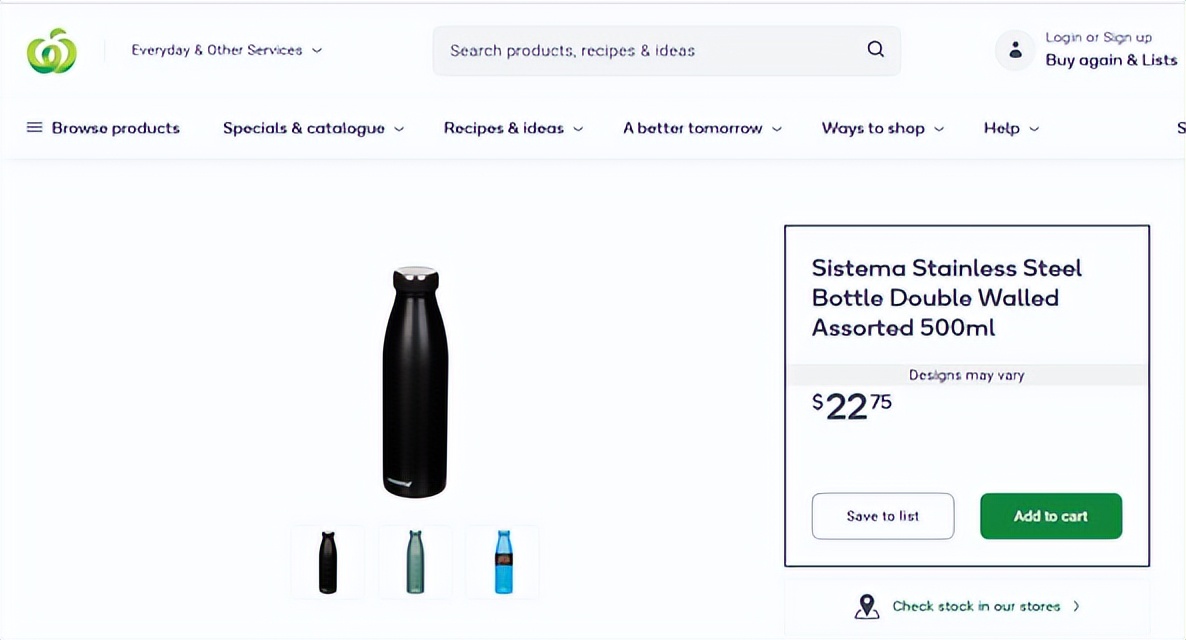Click the Add to cart button

click(x=1050, y=516)
